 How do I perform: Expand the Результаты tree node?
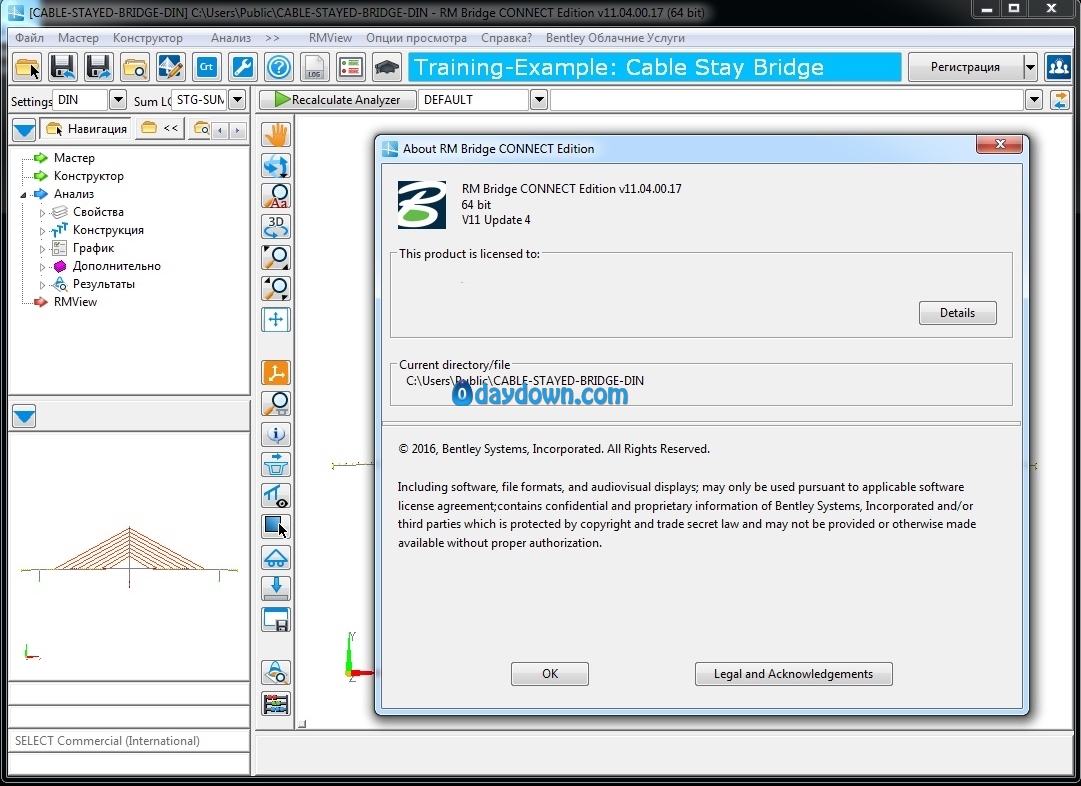42,285
